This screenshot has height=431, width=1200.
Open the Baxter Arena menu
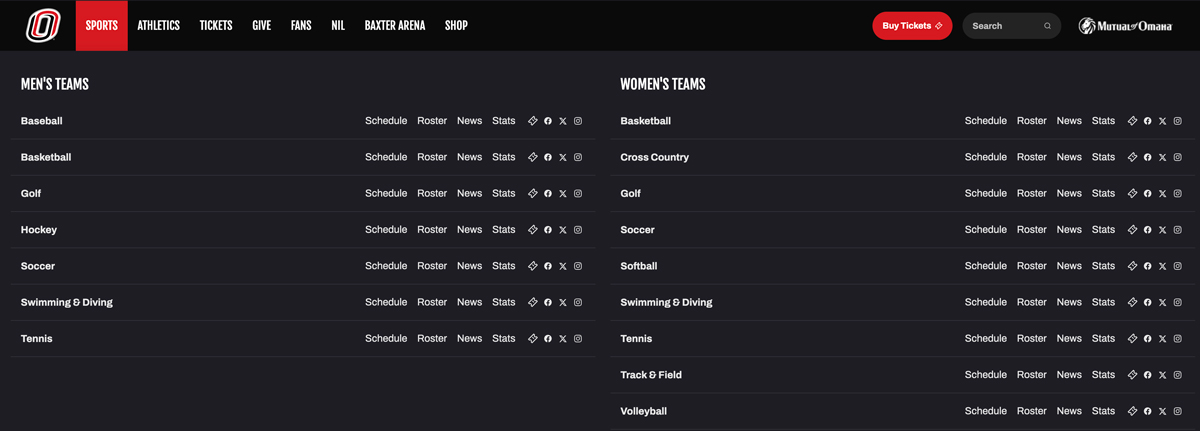[395, 25]
